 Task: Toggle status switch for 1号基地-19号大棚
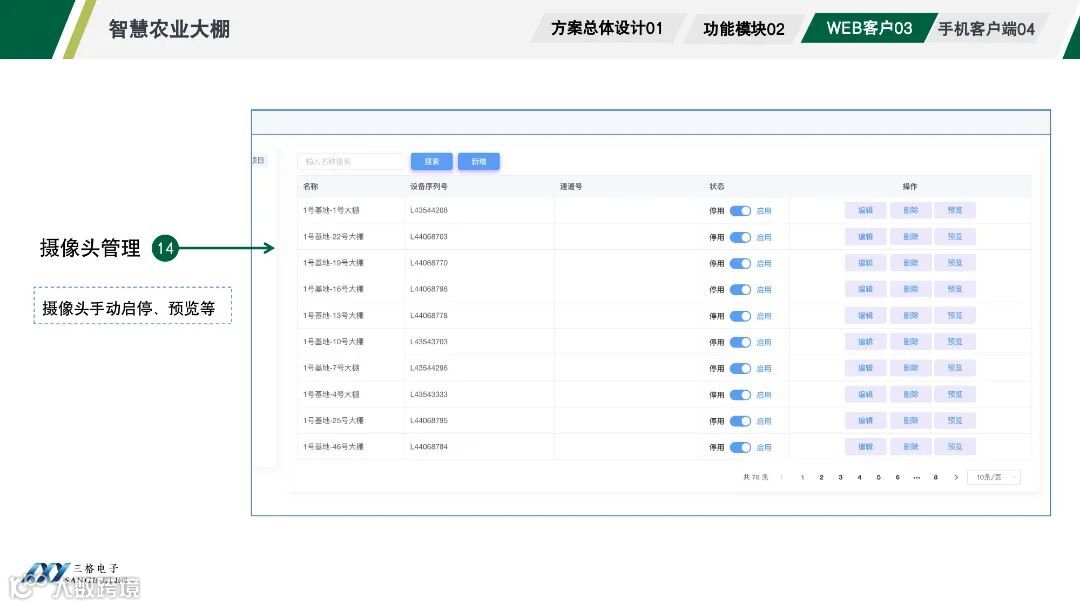pos(740,263)
